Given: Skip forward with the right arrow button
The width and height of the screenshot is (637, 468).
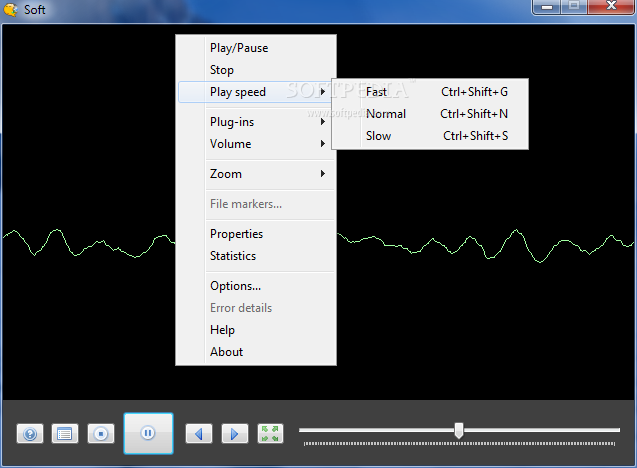Looking at the screenshot, I should coord(234,433).
